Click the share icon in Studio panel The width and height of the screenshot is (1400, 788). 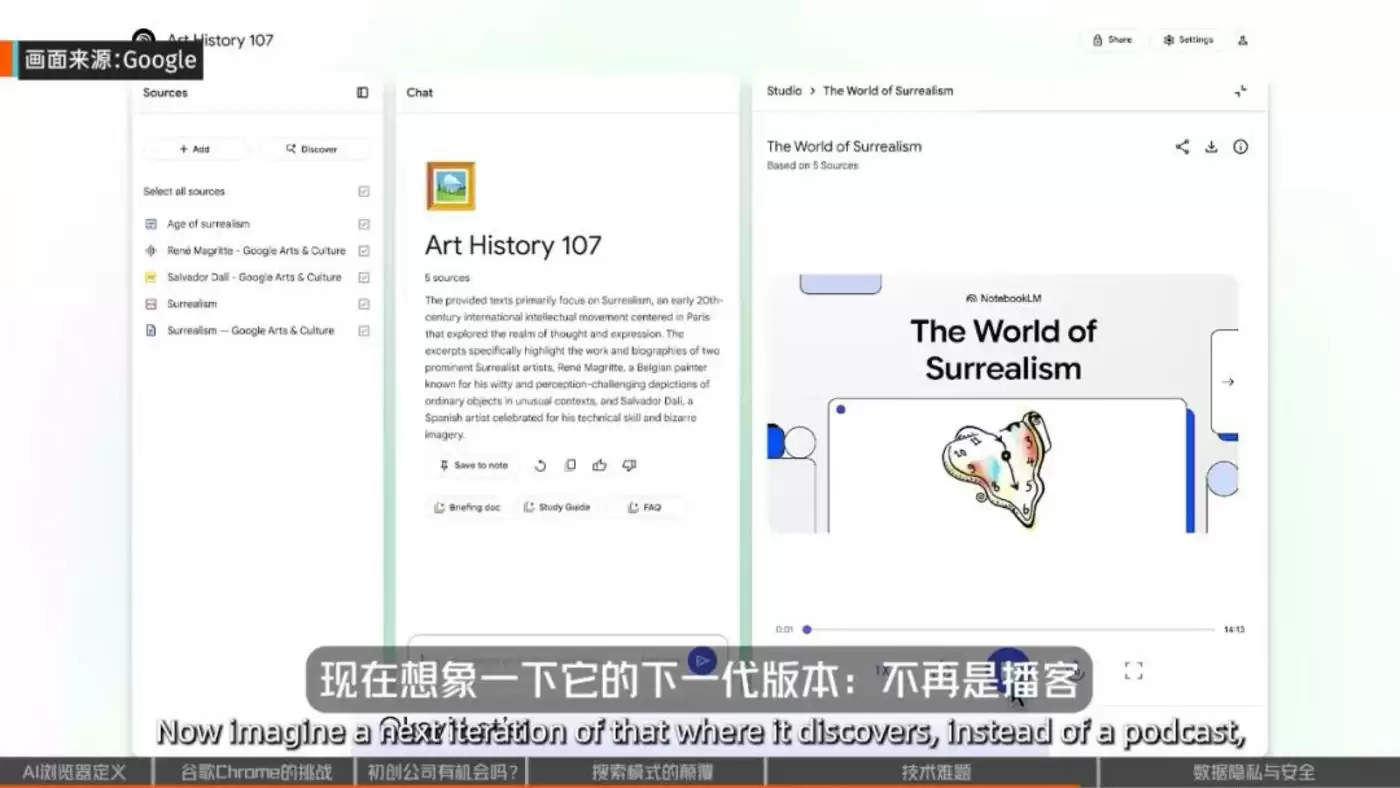1182,147
